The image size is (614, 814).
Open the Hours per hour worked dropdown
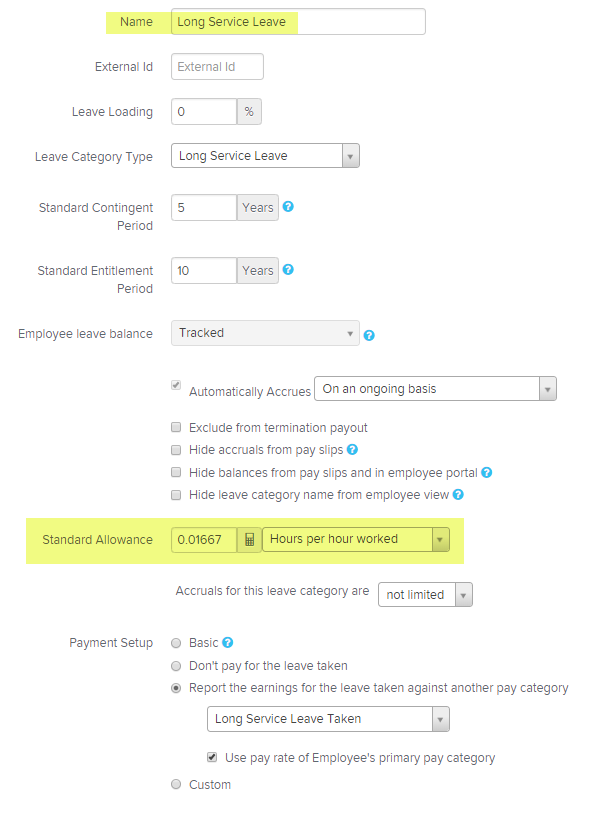coord(356,539)
